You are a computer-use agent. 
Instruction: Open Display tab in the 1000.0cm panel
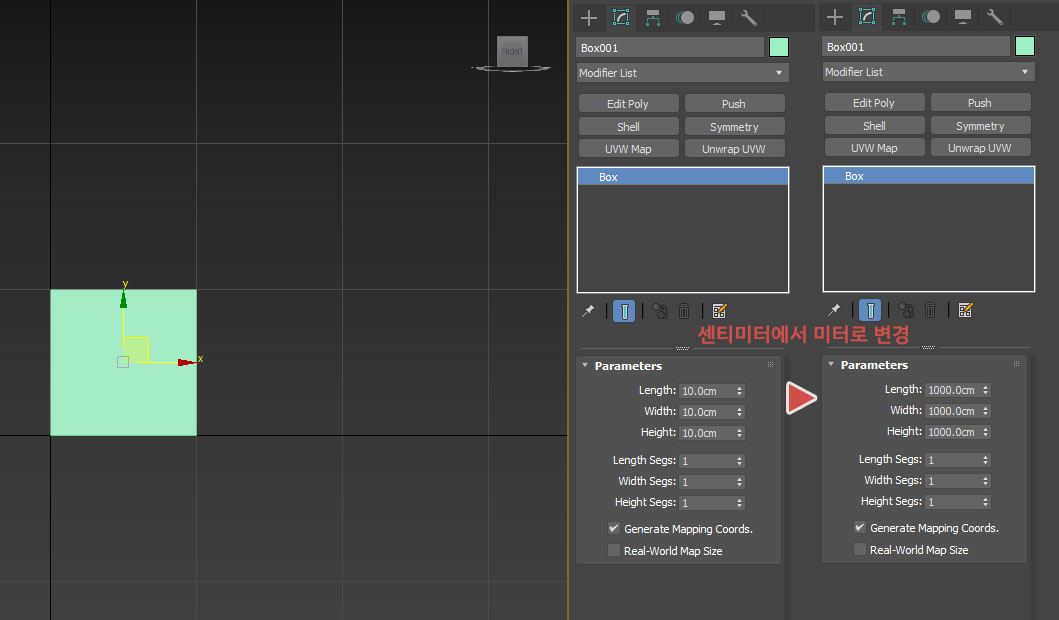pos(962,17)
